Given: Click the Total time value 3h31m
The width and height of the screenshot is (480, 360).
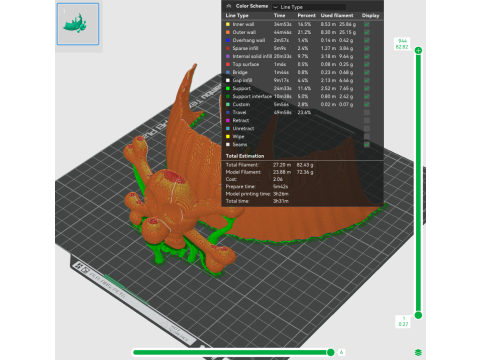Looking at the screenshot, I should [x=281, y=201].
